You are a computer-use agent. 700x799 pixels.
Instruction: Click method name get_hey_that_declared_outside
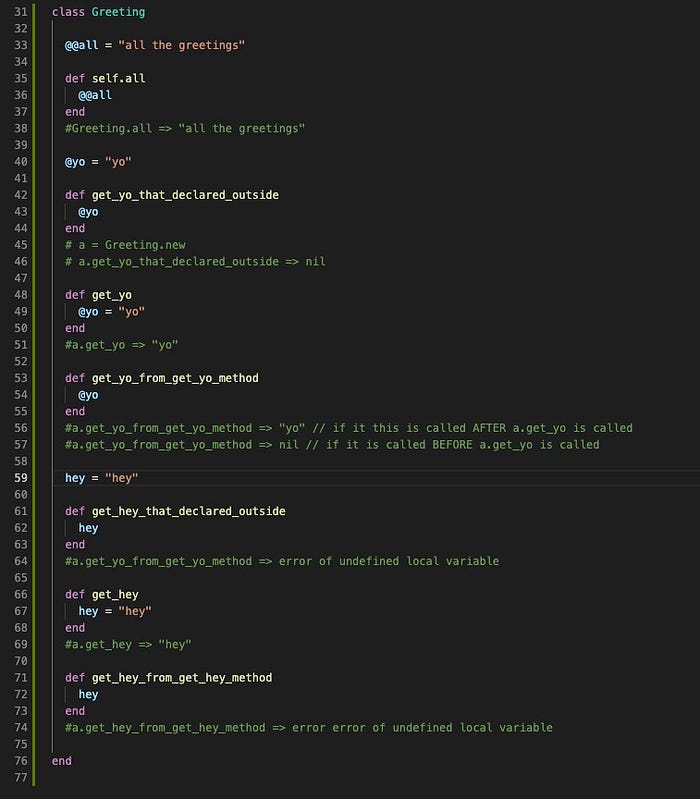click(x=189, y=511)
